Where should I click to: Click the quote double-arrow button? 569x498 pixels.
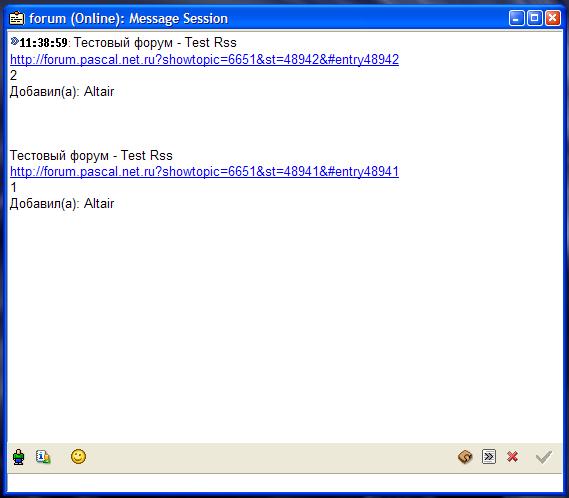pyautogui.click(x=489, y=457)
